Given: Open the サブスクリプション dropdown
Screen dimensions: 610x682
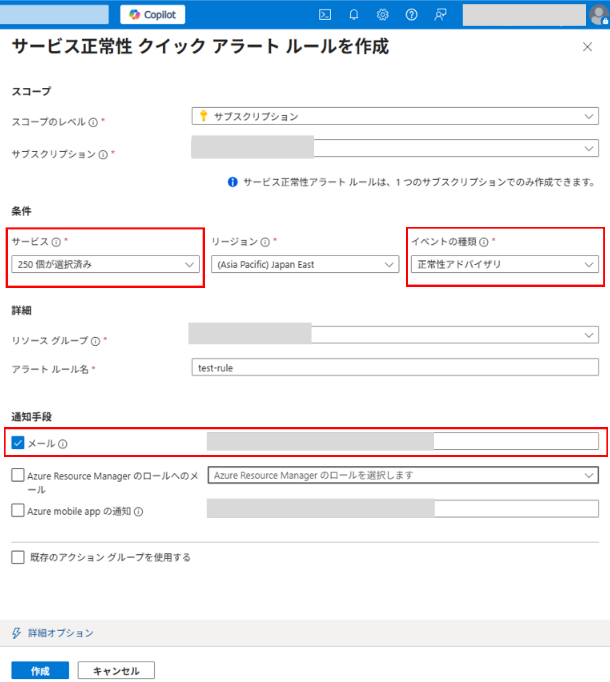Looking at the screenshot, I should 395,148.
